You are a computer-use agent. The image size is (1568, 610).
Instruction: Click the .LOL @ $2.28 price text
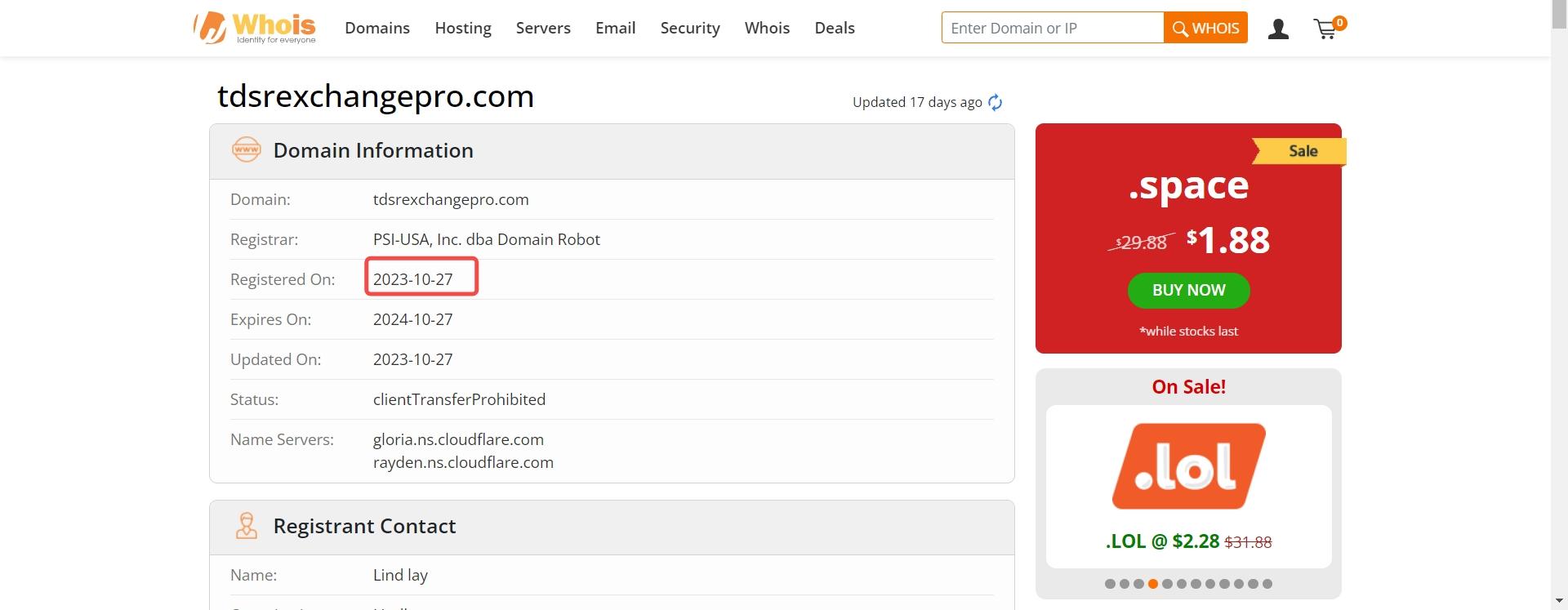[x=1162, y=541]
